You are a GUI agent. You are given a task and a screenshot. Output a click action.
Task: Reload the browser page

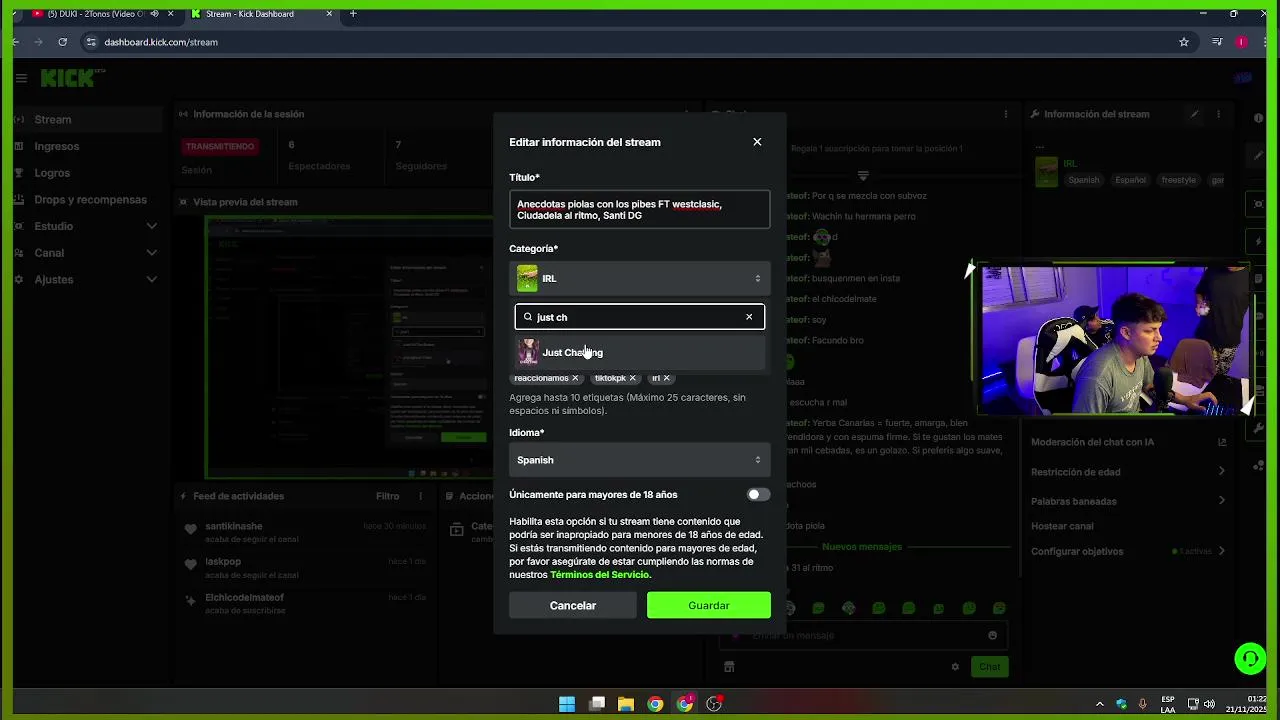[62, 42]
